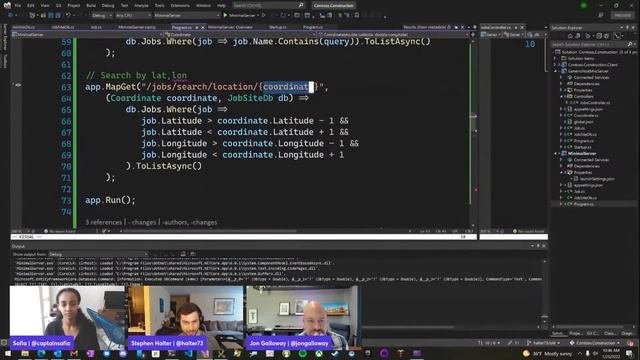Image resolution: width=640 pixels, height=360 pixels.
Task: Switch to the Job.cs tab
Action: [x=96, y=27]
